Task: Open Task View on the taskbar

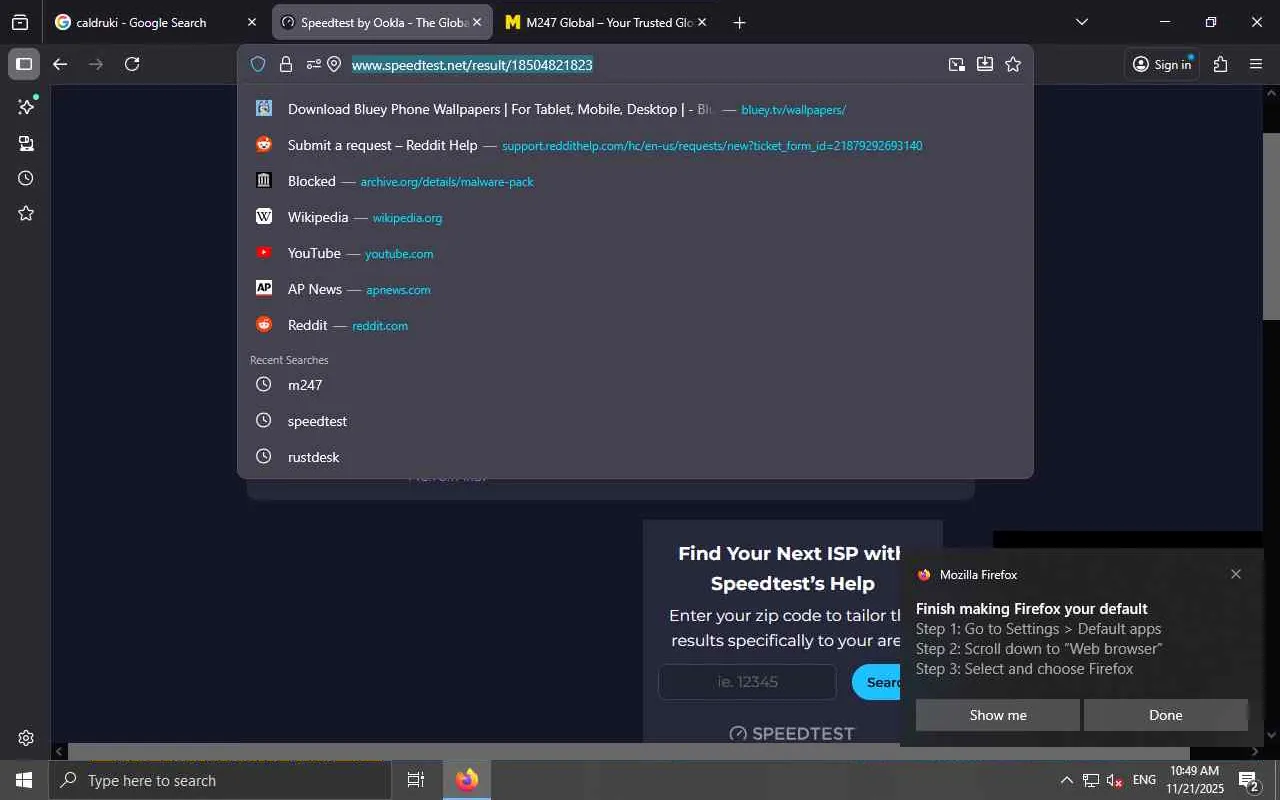Action: 416,780
